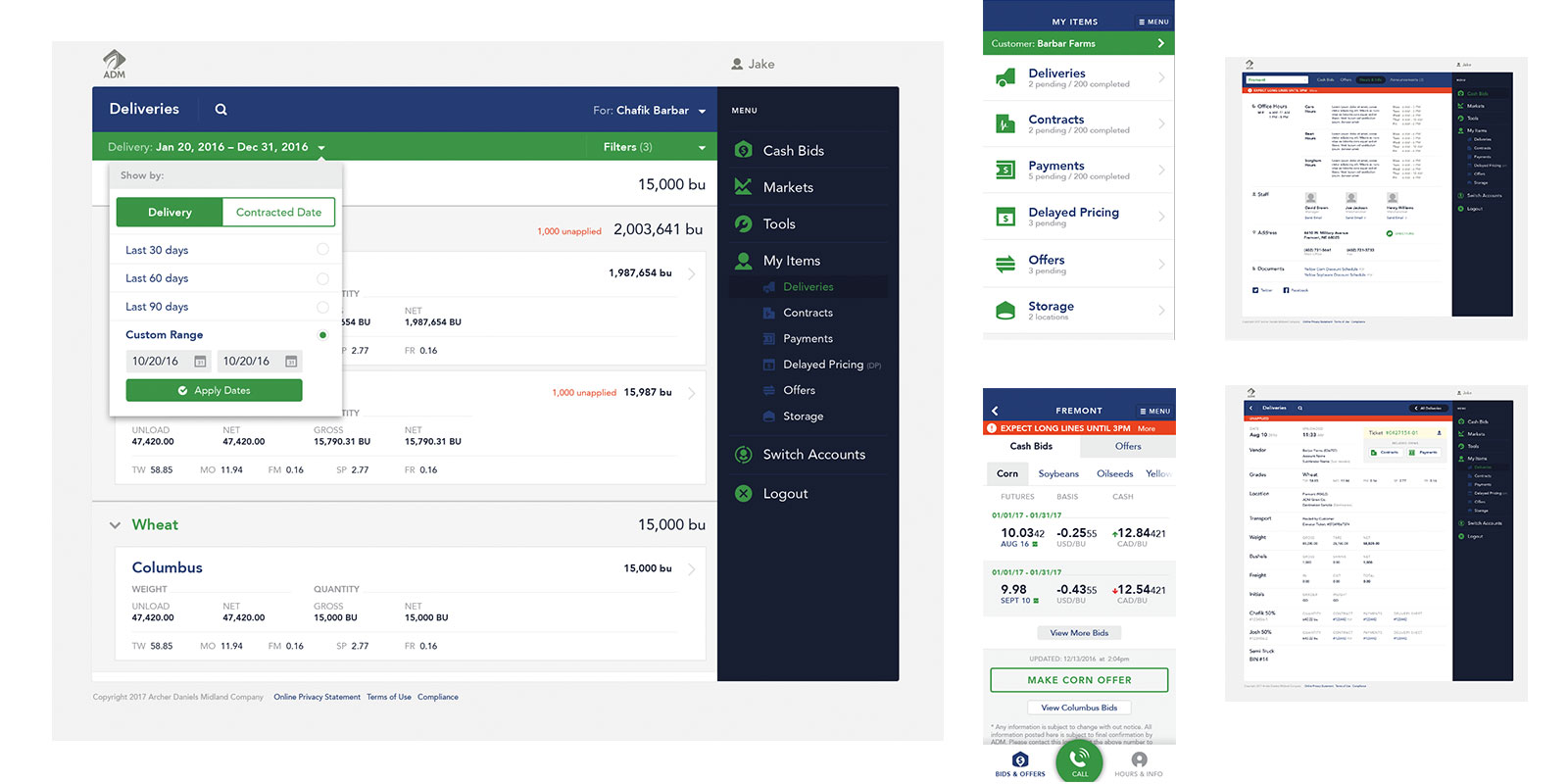The image size is (1568, 784).
Task: Click the Tools icon in the menu
Action: click(x=744, y=223)
